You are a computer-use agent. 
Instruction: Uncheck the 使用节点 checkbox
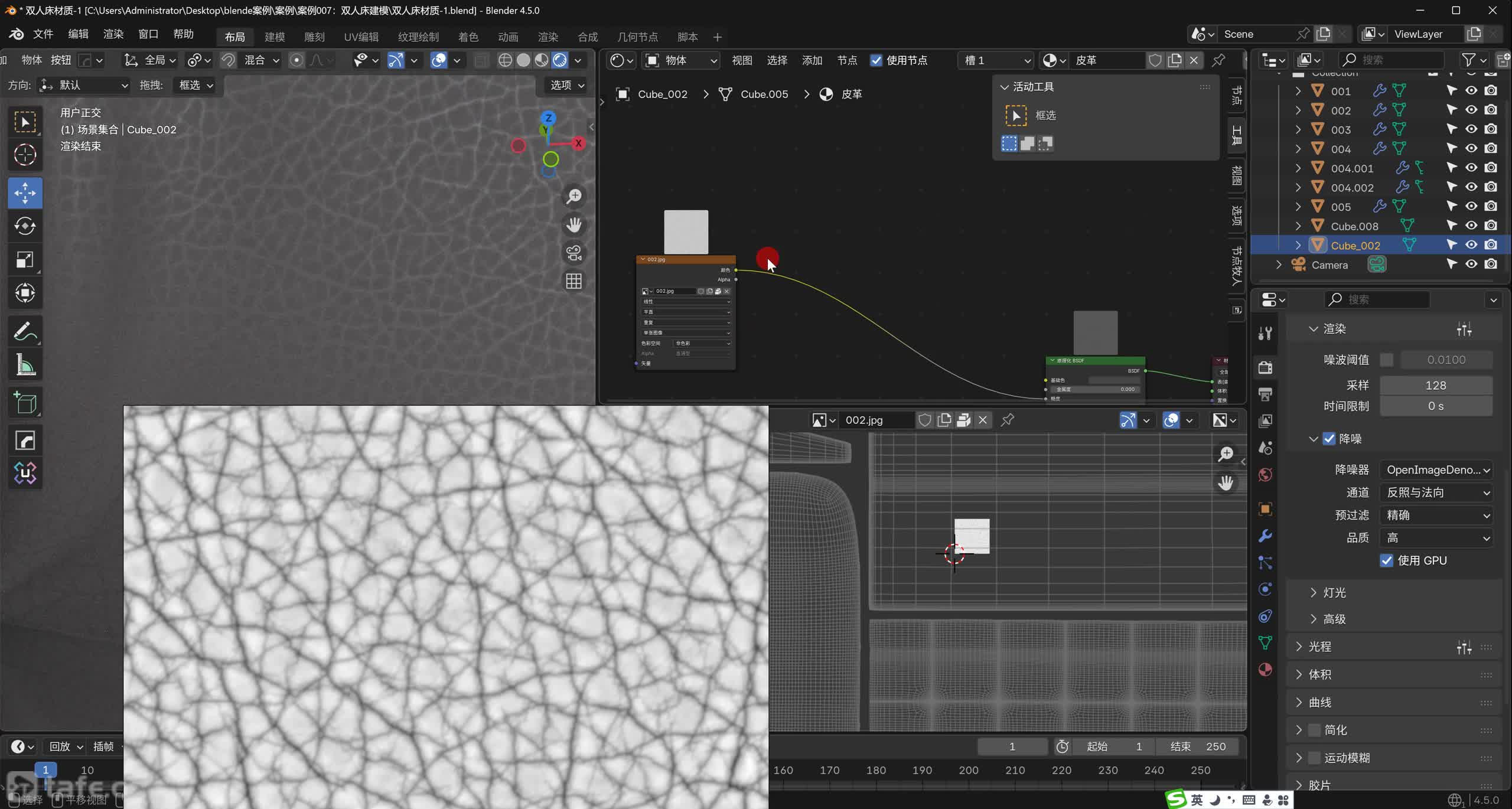(x=876, y=60)
